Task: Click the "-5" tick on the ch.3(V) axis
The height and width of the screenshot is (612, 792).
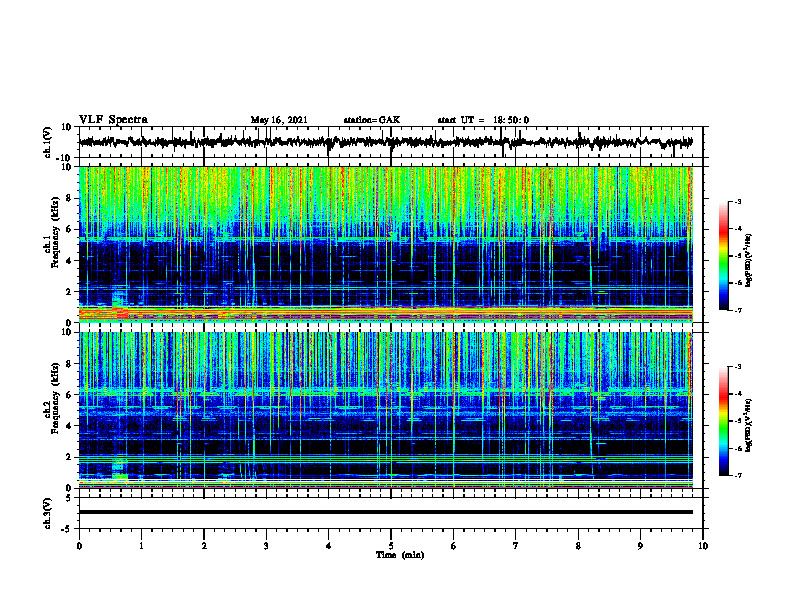Action: pyautogui.click(x=67, y=529)
